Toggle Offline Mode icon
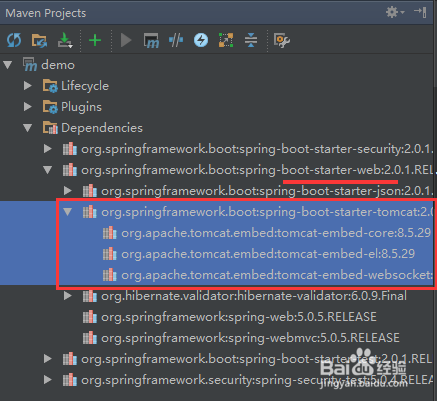Screen dimensions: 437x401 [176, 40]
